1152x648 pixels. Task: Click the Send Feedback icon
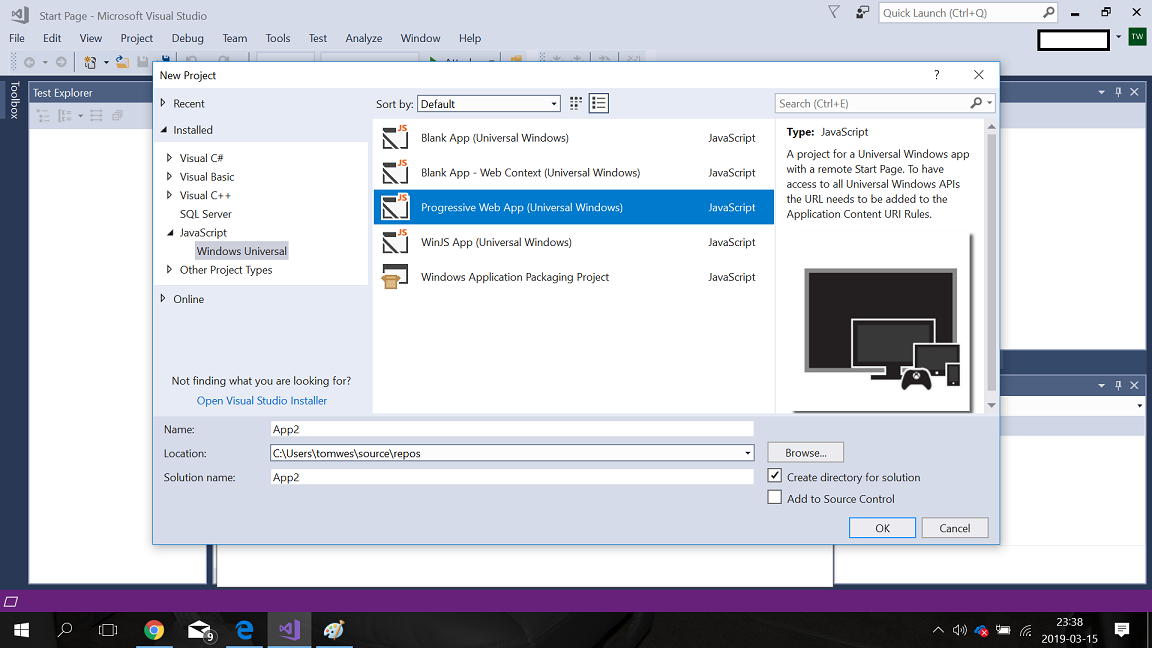(x=863, y=12)
